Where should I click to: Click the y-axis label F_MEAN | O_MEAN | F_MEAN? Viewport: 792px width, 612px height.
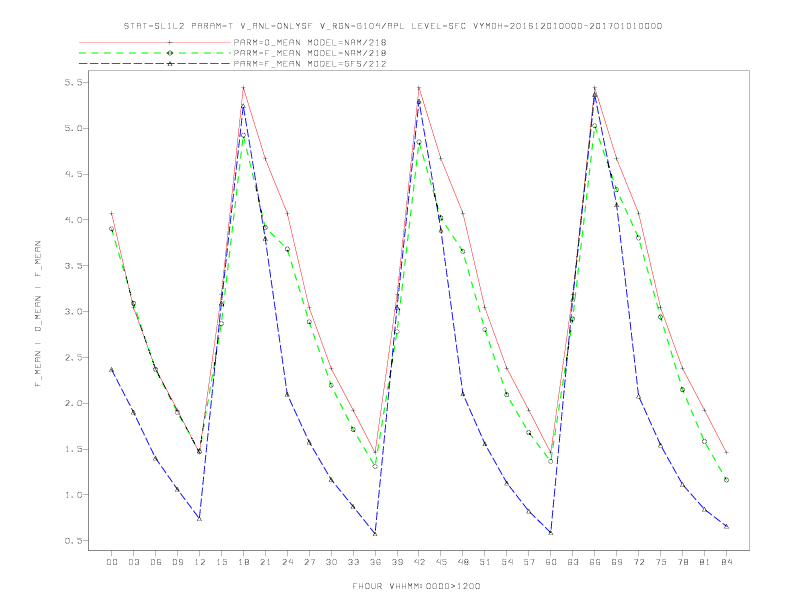[x=38, y=314]
